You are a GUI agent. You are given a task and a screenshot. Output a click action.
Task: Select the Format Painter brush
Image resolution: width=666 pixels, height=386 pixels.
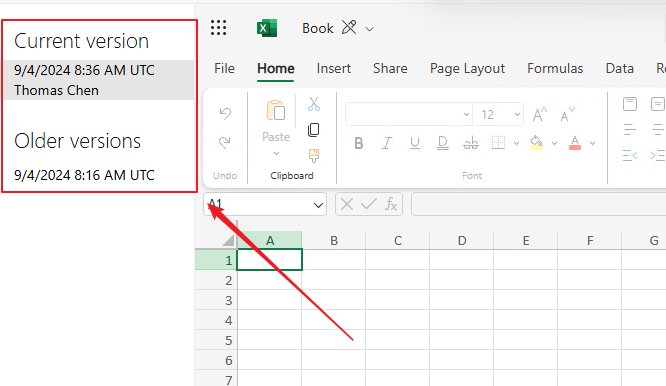(314, 156)
